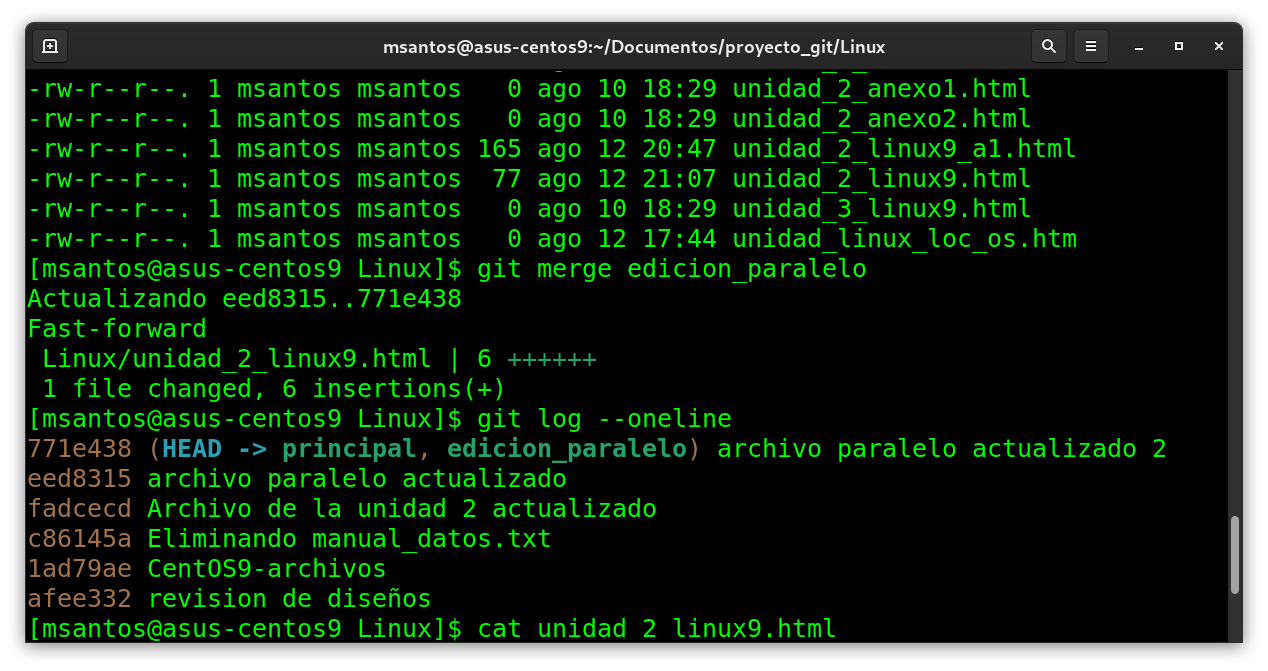
Task: Open a new terminal tab
Action: [x=50, y=46]
